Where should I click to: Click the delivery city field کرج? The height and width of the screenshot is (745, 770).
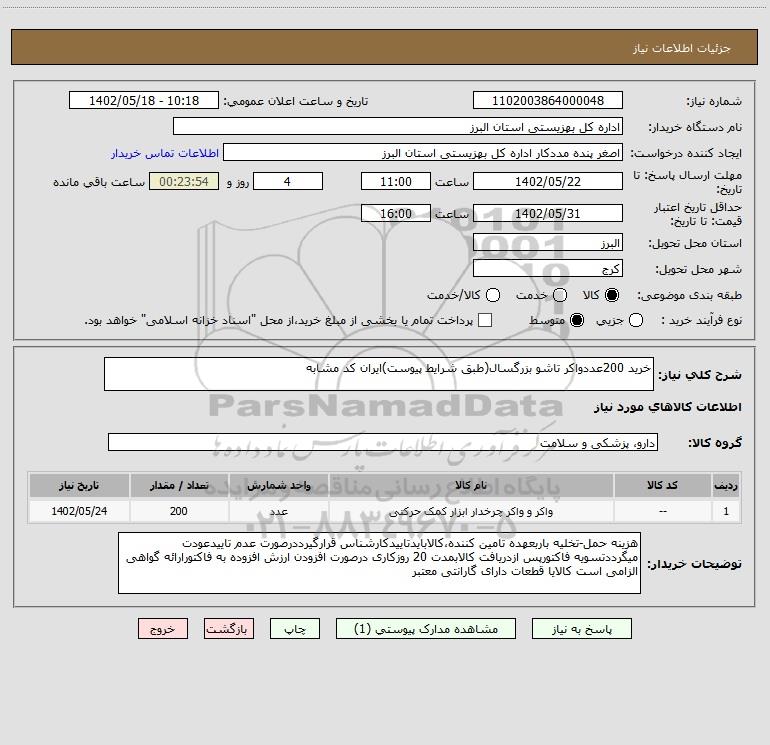(548, 269)
